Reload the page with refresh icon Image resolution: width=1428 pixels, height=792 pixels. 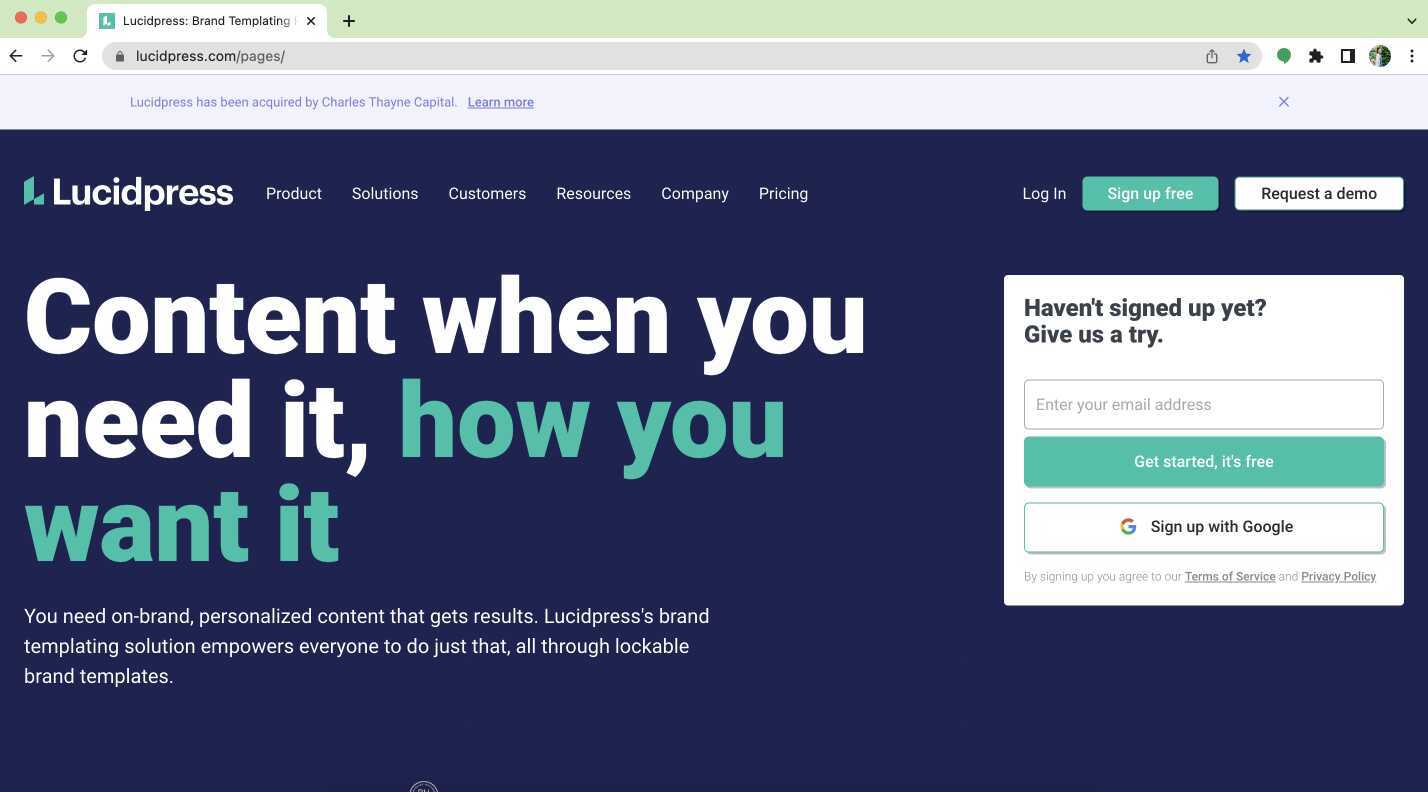point(80,56)
